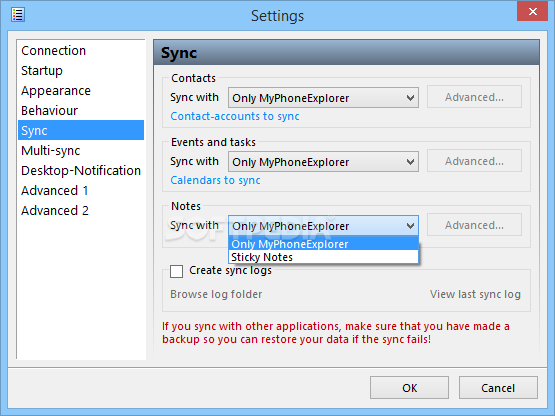The width and height of the screenshot is (555, 416).
Task: Click the Contacts Advanced... button
Action: click(x=474, y=97)
